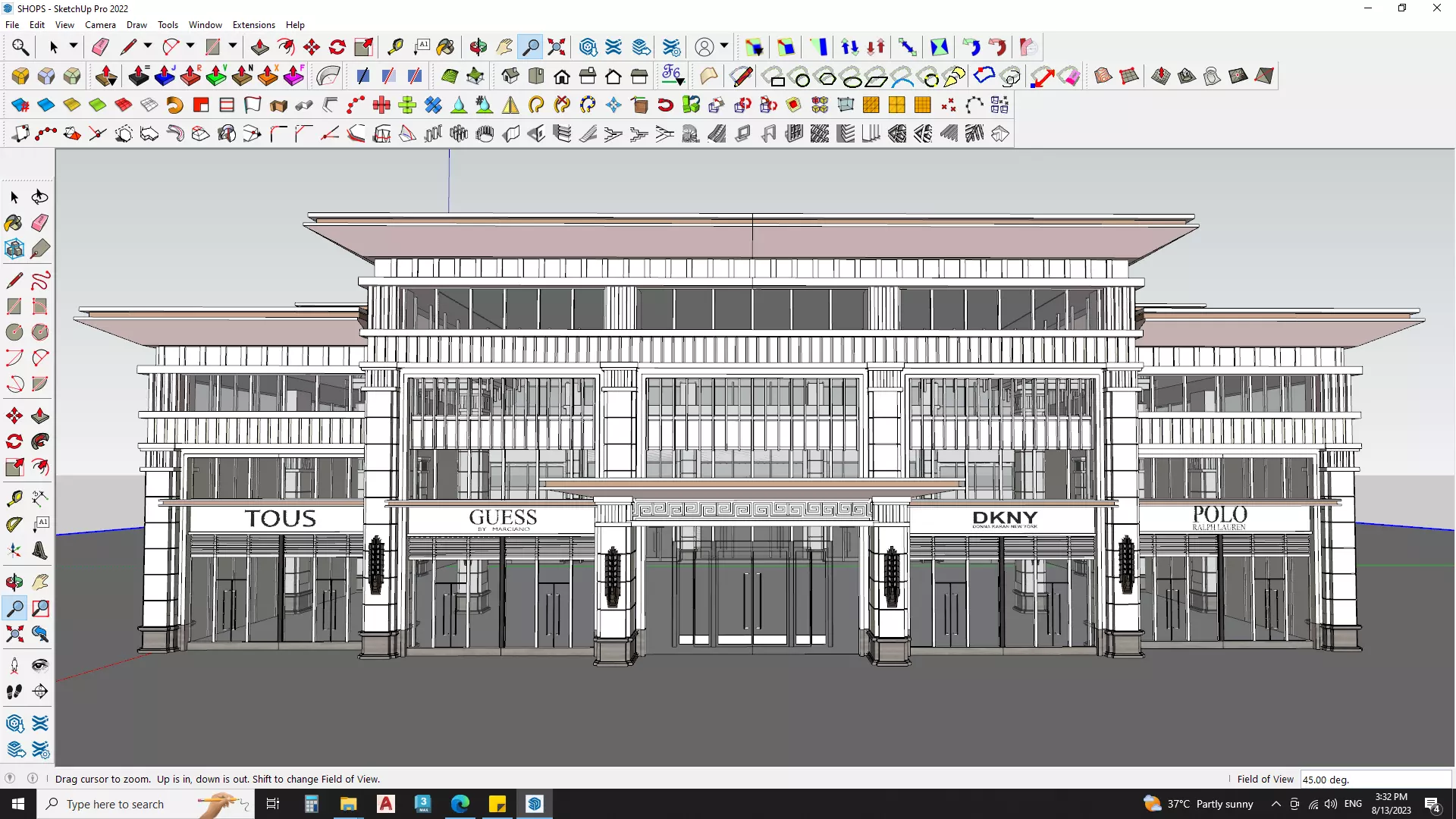Choose the Pie arc tool
The image size is (1456, 819).
click(40, 384)
